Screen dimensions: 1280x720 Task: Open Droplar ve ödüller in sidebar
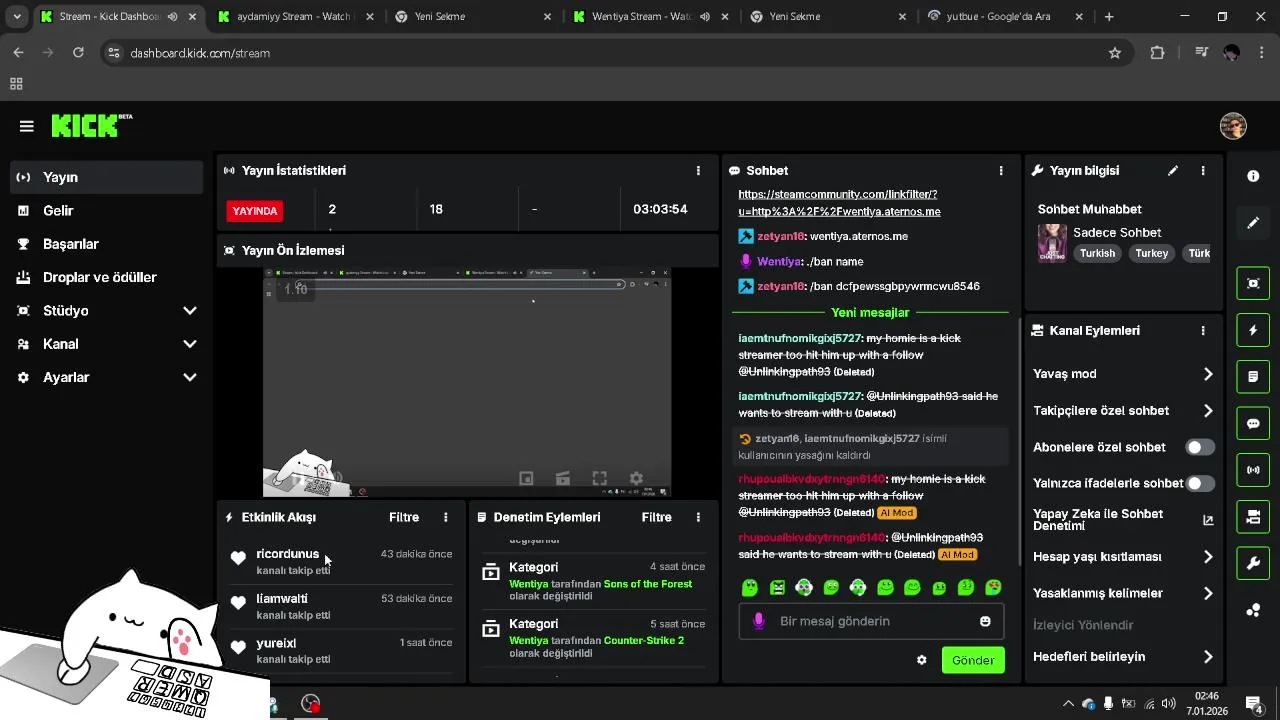(x=106, y=277)
